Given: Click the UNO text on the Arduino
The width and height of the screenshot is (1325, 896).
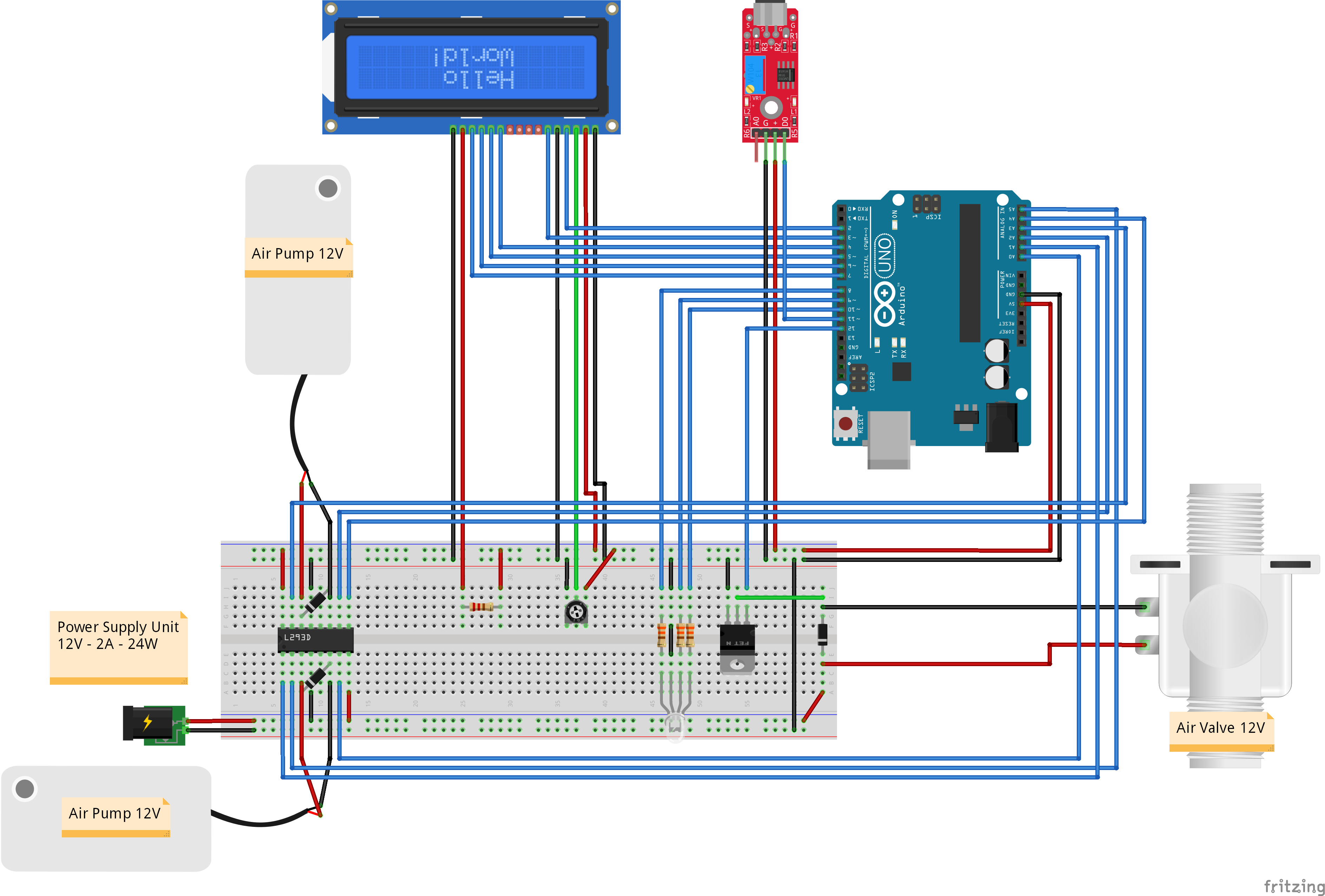Looking at the screenshot, I should tap(884, 255).
